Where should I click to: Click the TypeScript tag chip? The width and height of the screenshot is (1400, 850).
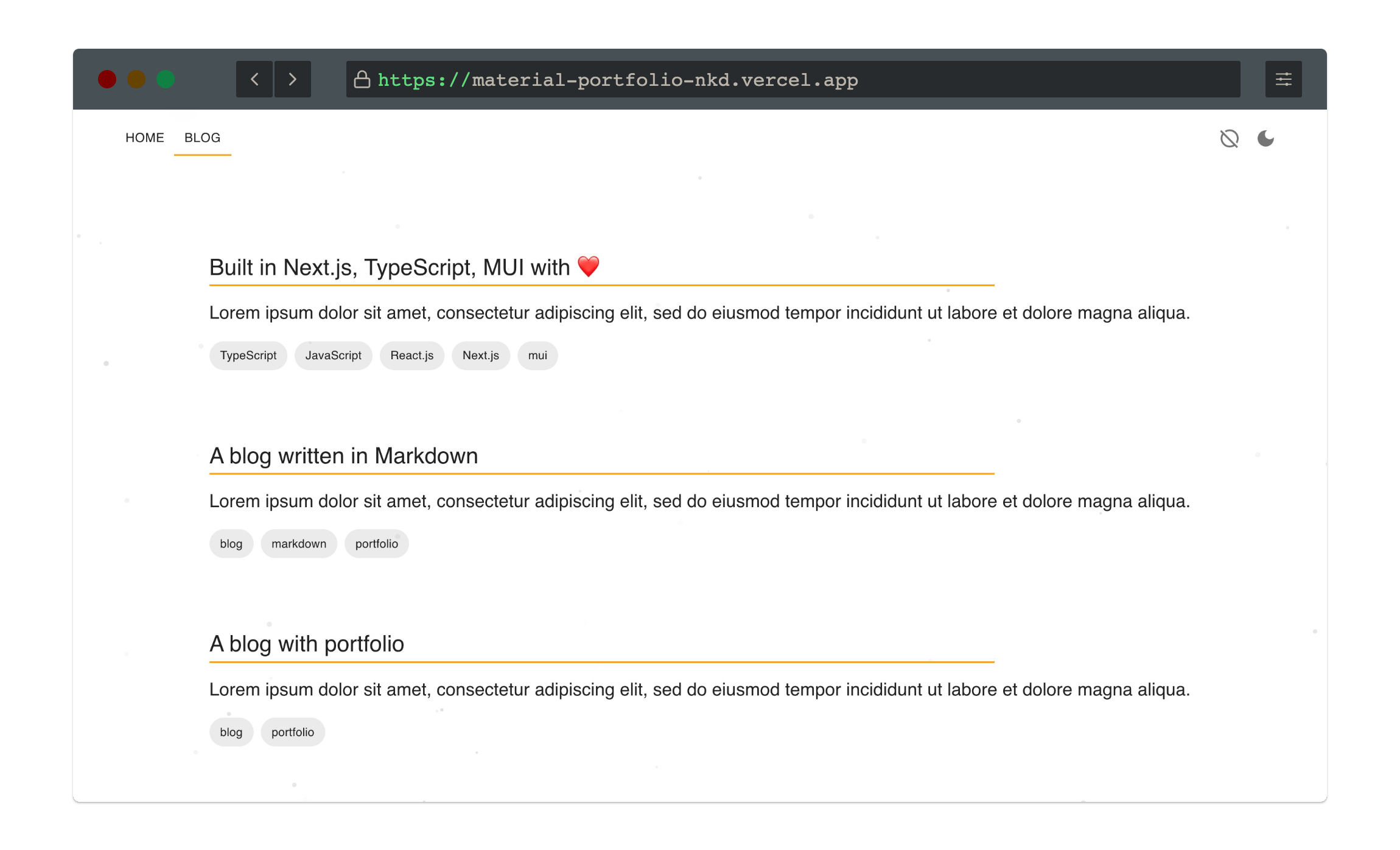coord(248,356)
